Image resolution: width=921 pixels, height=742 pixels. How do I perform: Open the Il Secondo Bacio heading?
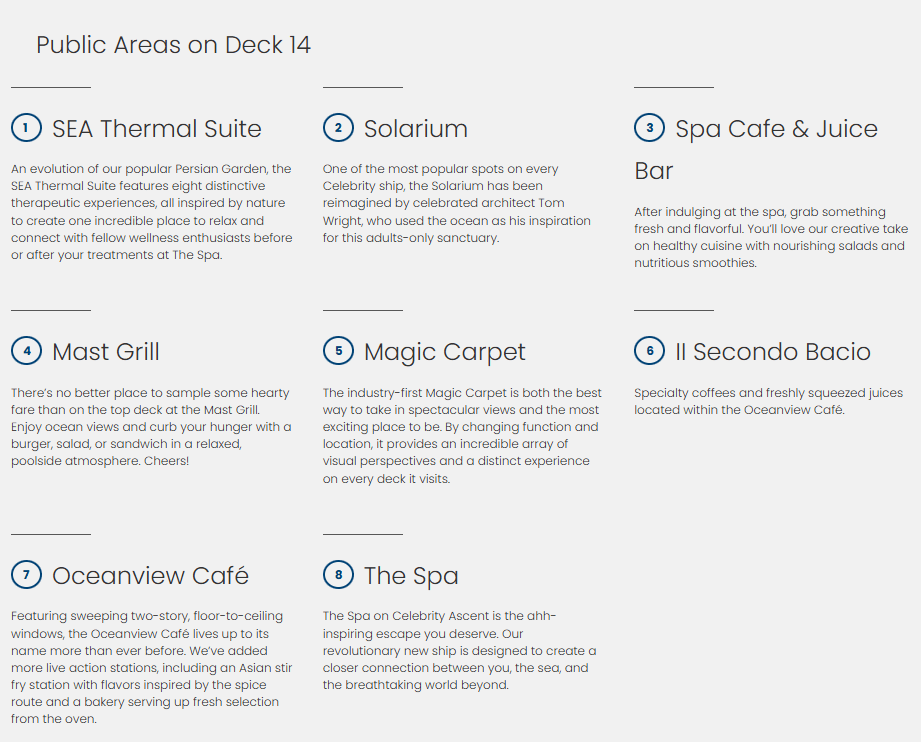click(773, 352)
